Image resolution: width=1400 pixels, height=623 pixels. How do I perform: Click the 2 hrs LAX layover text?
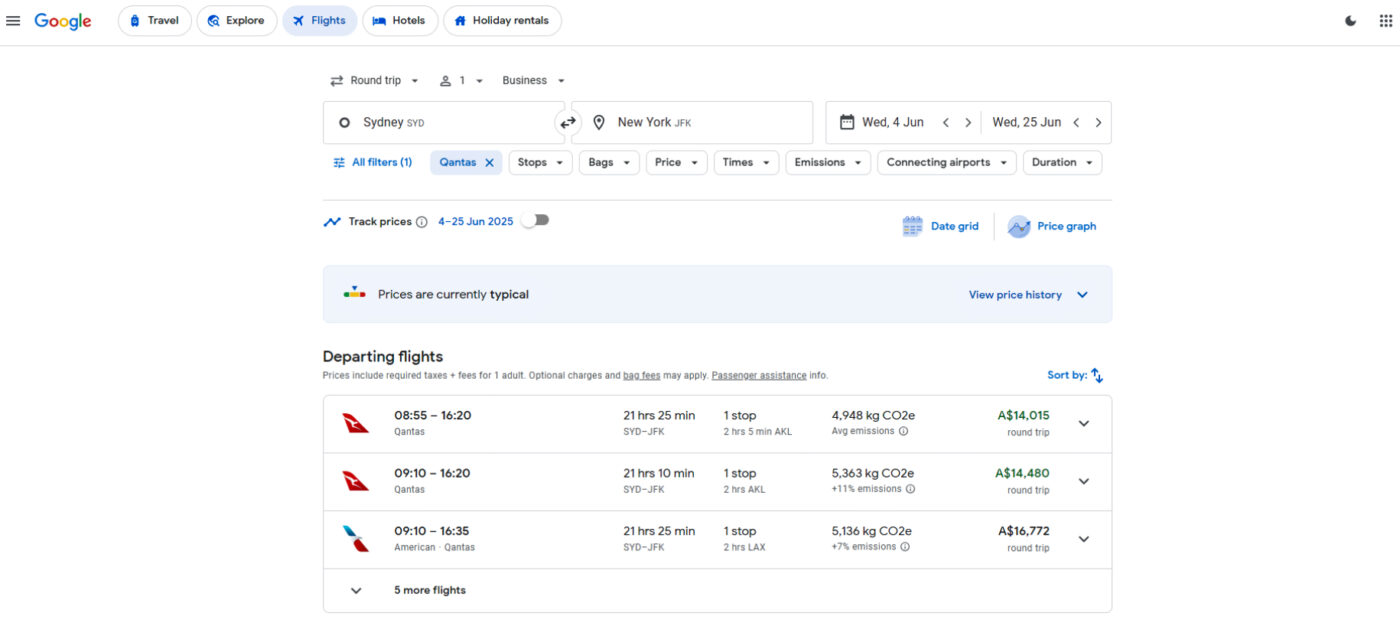coord(744,548)
